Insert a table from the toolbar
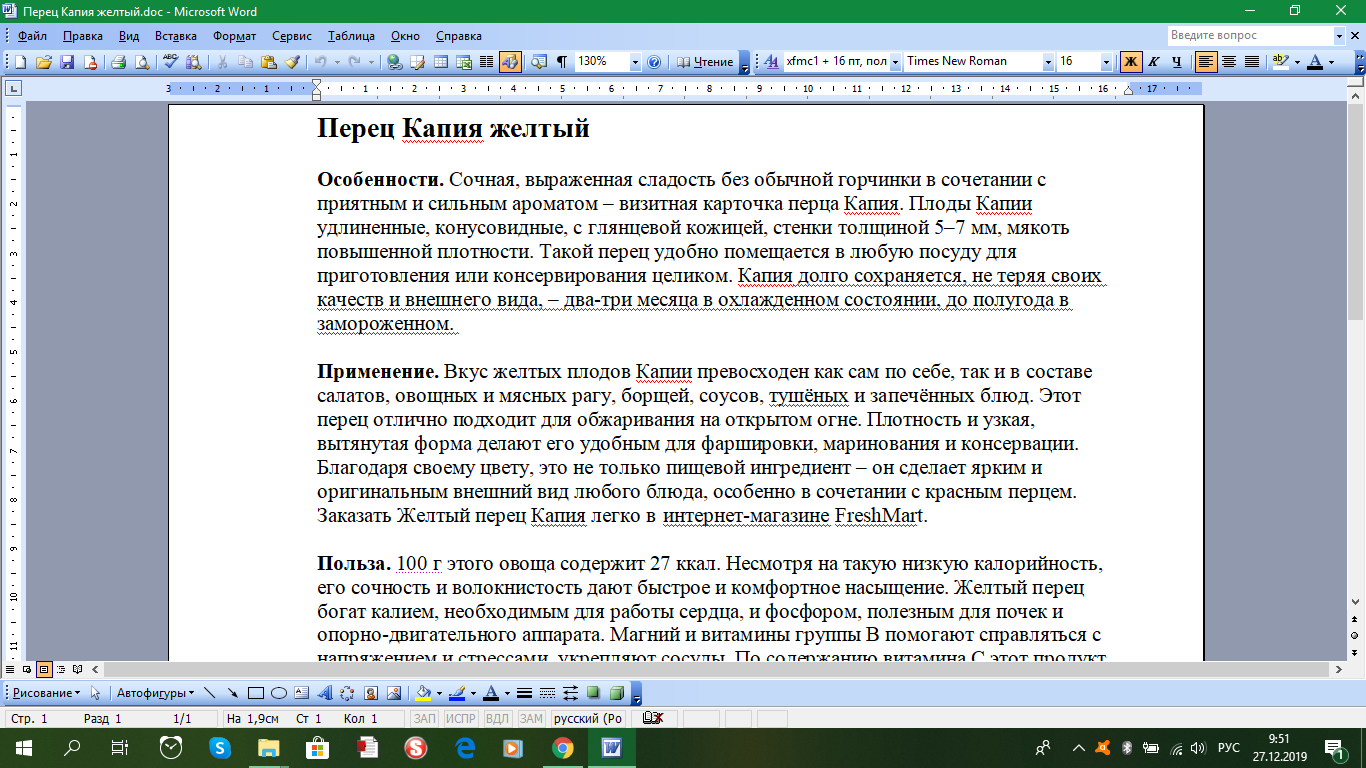Image resolution: width=1366 pixels, height=768 pixels. tap(440, 61)
